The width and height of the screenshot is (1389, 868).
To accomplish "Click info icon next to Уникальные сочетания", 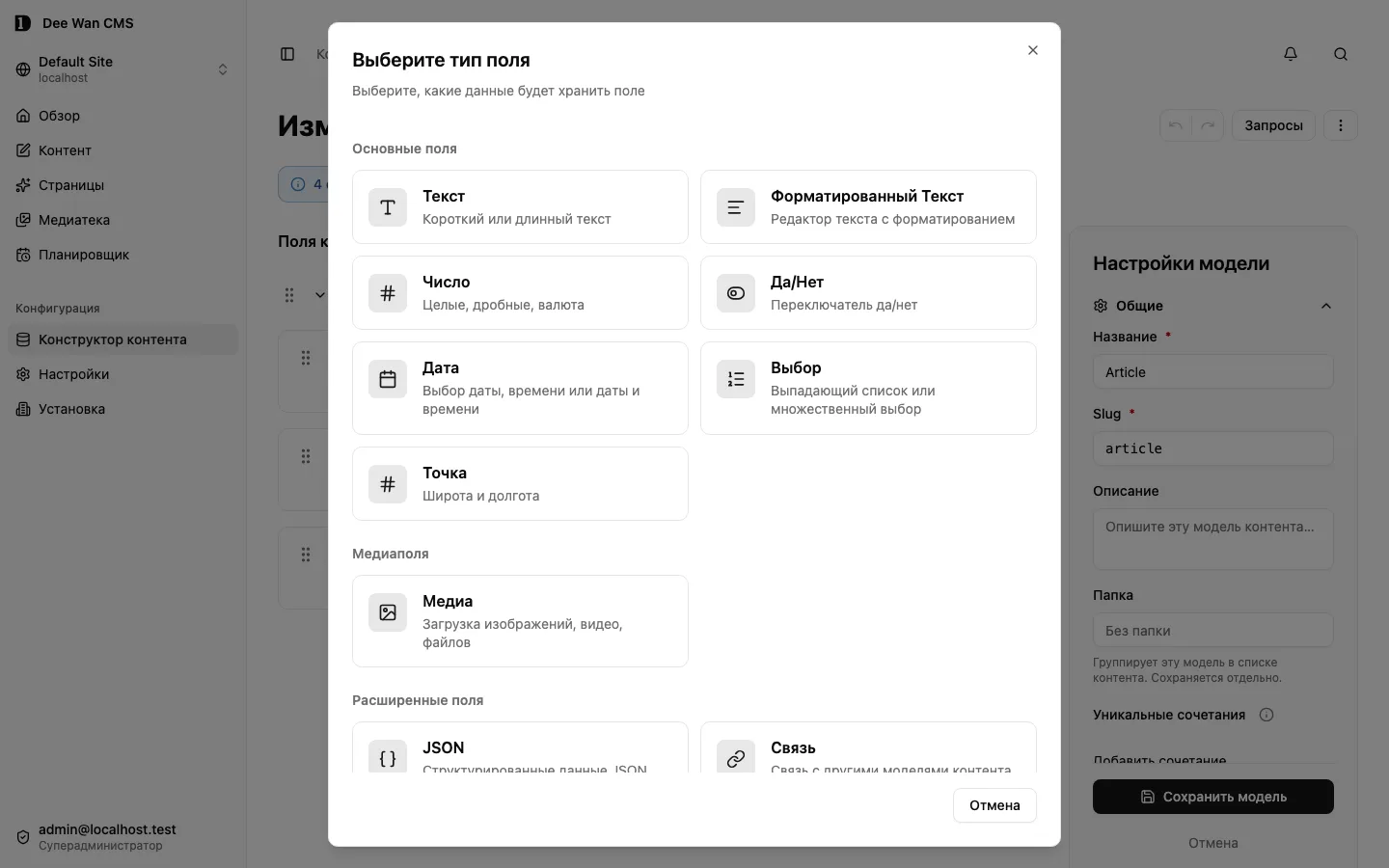I will [1266, 715].
